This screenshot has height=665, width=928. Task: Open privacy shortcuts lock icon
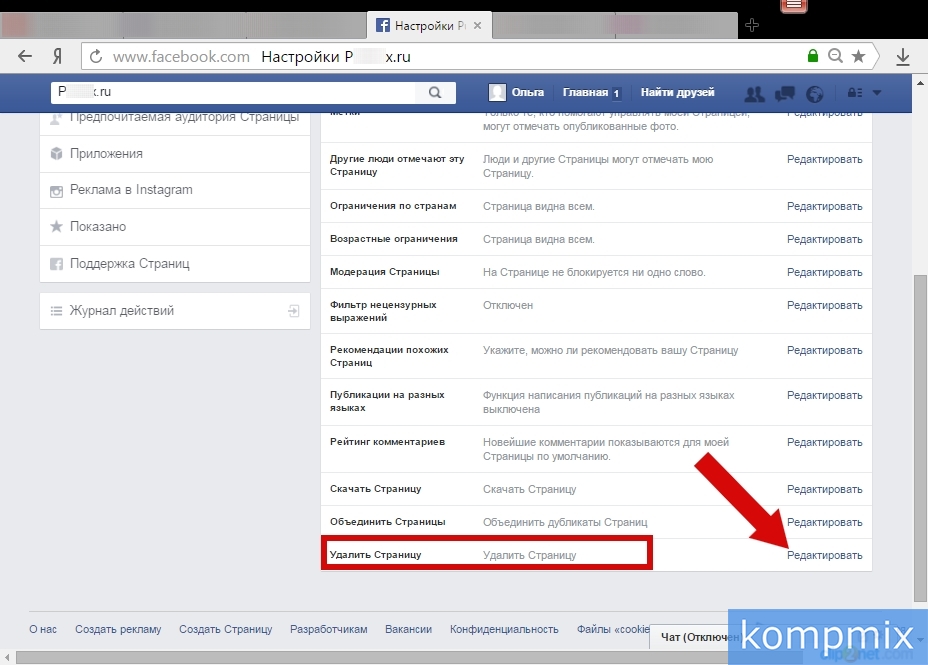(855, 92)
